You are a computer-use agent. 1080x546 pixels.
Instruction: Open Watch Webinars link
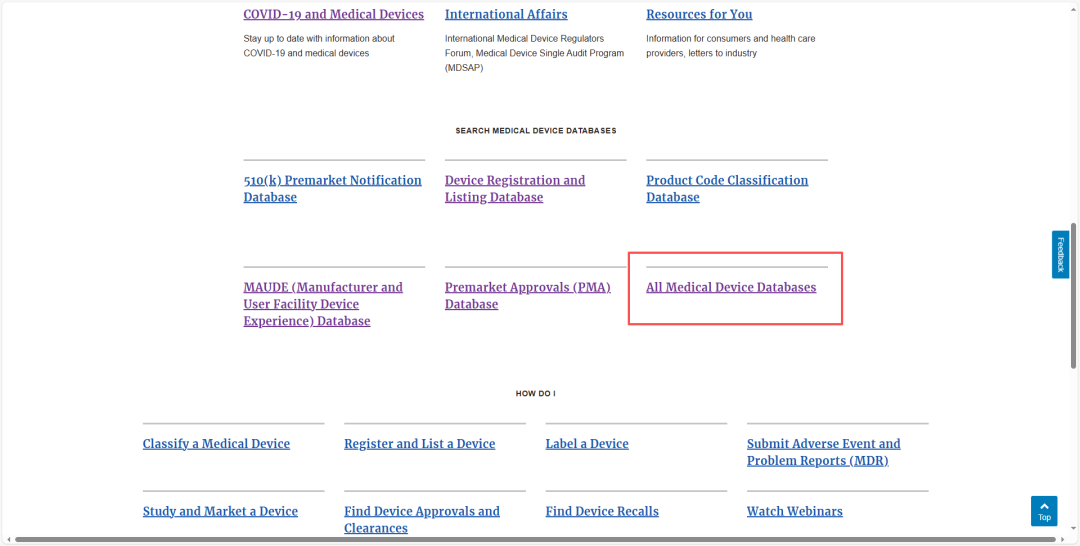[x=794, y=511]
